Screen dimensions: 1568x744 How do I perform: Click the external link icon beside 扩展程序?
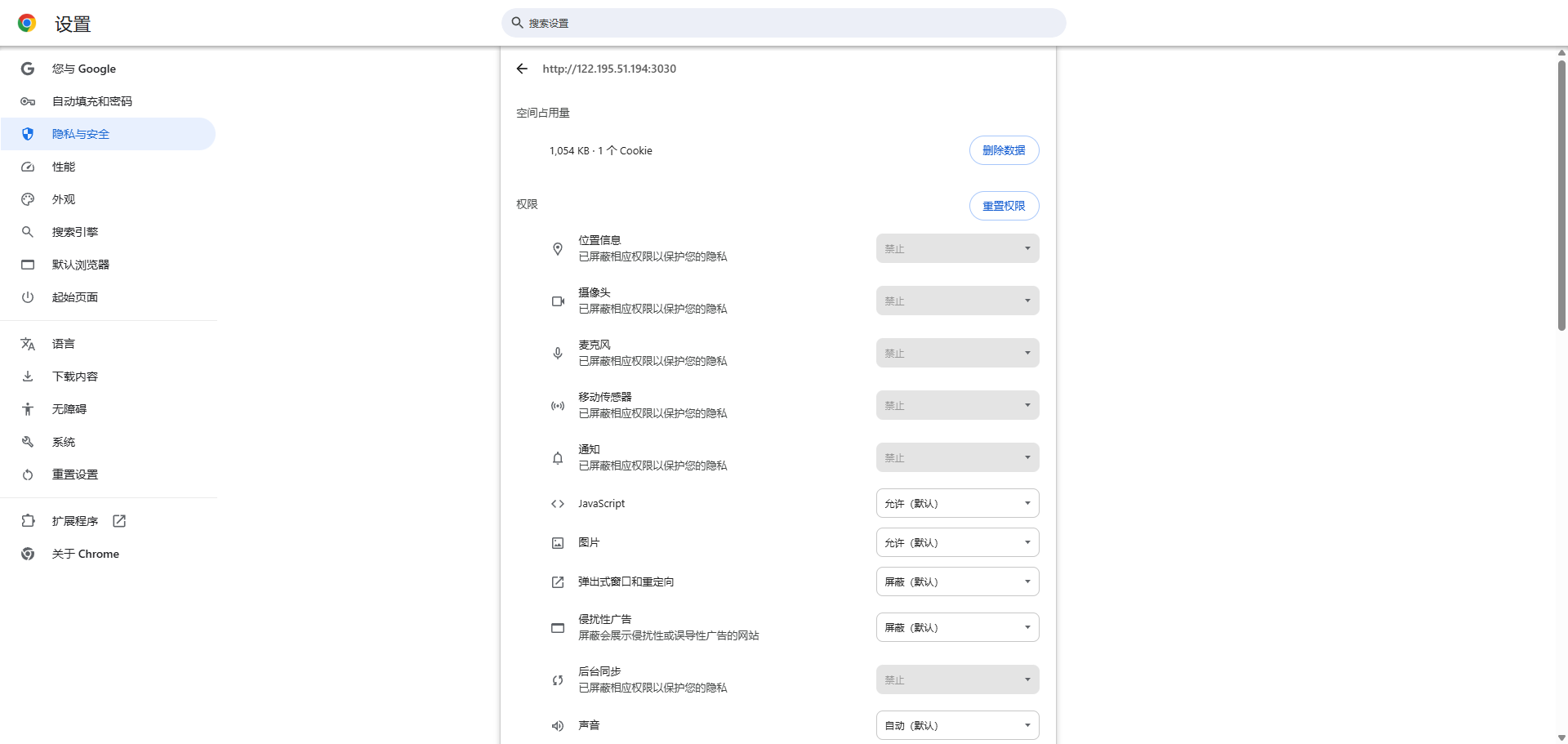119,521
